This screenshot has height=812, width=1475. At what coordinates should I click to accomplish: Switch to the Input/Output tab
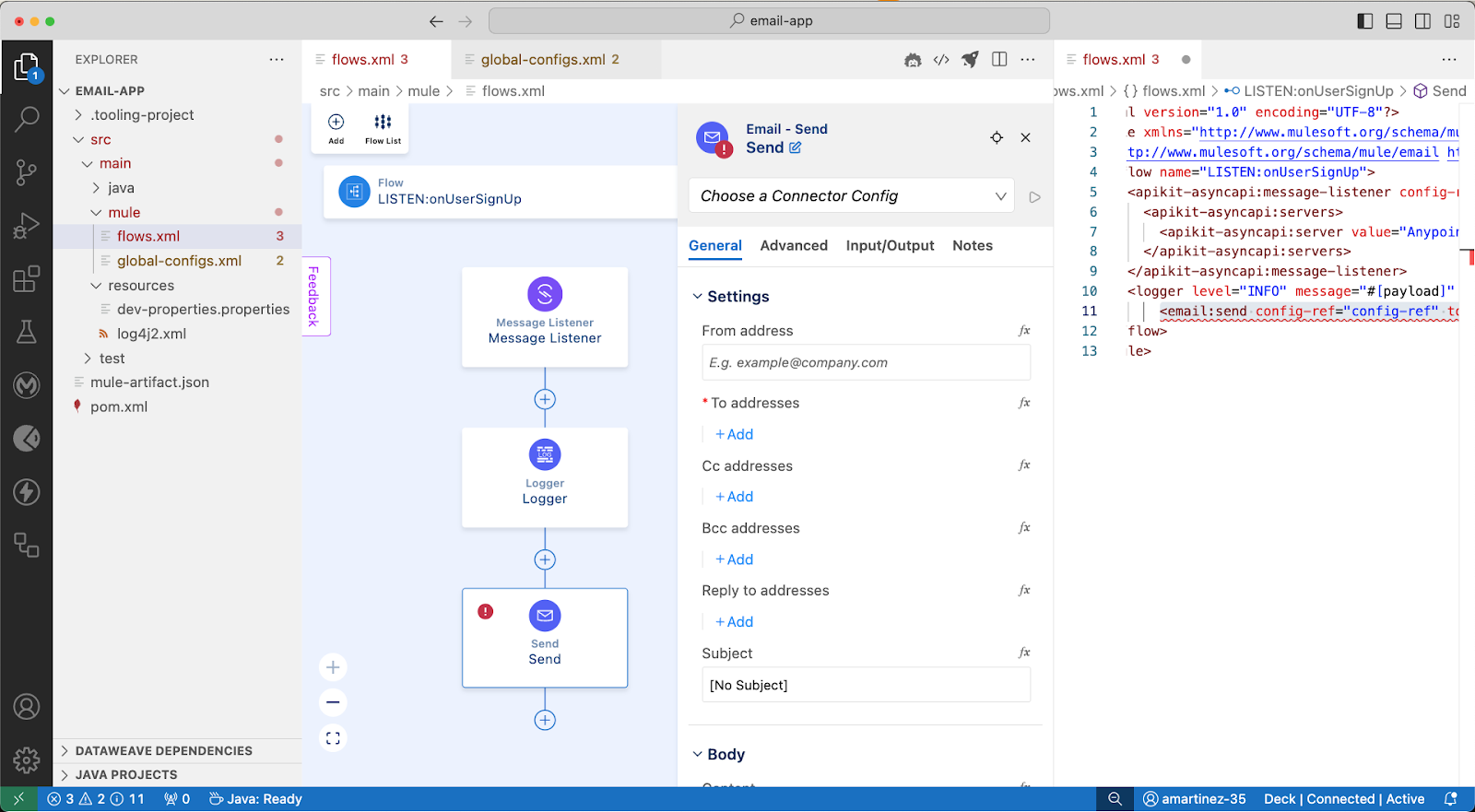(x=890, y=245)
